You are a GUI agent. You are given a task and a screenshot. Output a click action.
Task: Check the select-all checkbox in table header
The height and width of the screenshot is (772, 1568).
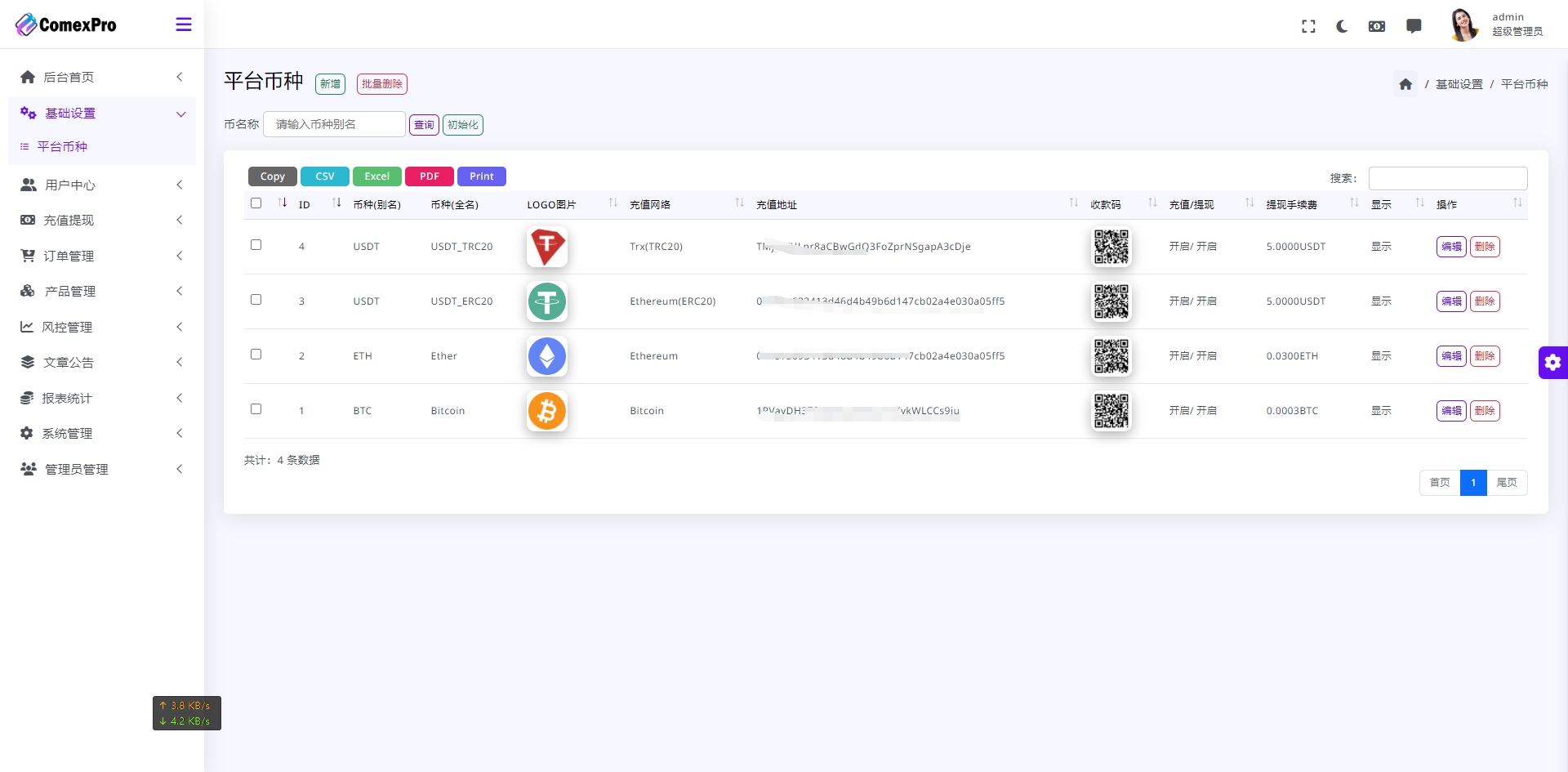(256, 203)
